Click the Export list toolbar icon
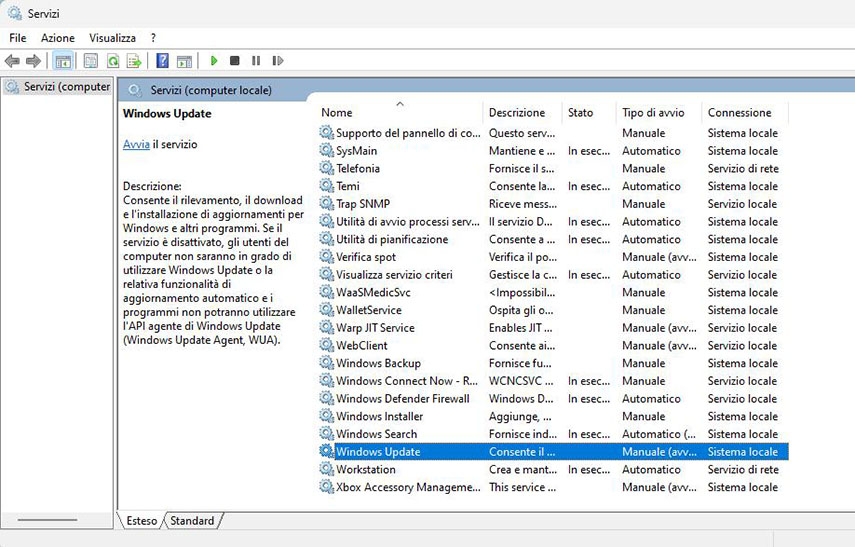Viewport: 855px width, 547px height. [x=134, y=61]
